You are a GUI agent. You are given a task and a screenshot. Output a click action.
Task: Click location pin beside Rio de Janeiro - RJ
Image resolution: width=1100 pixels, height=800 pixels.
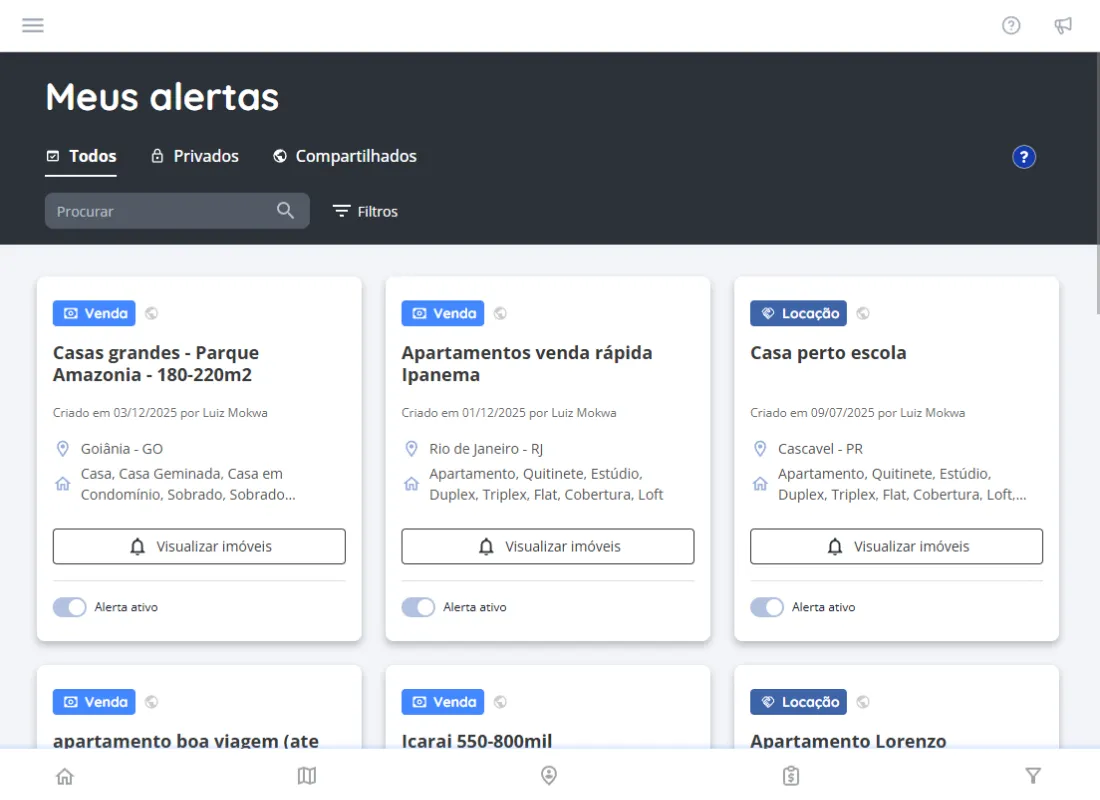tap(411, 448)
